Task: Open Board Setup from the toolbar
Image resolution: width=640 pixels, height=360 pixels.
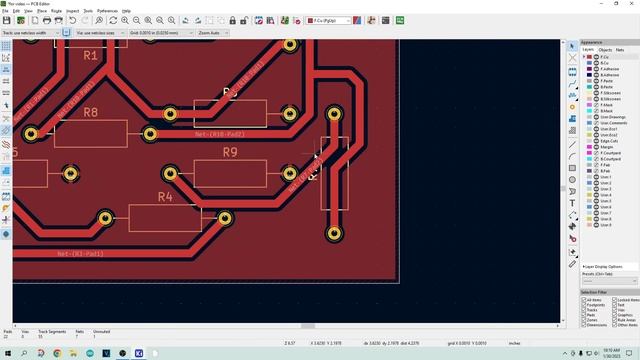Action: 20,20
